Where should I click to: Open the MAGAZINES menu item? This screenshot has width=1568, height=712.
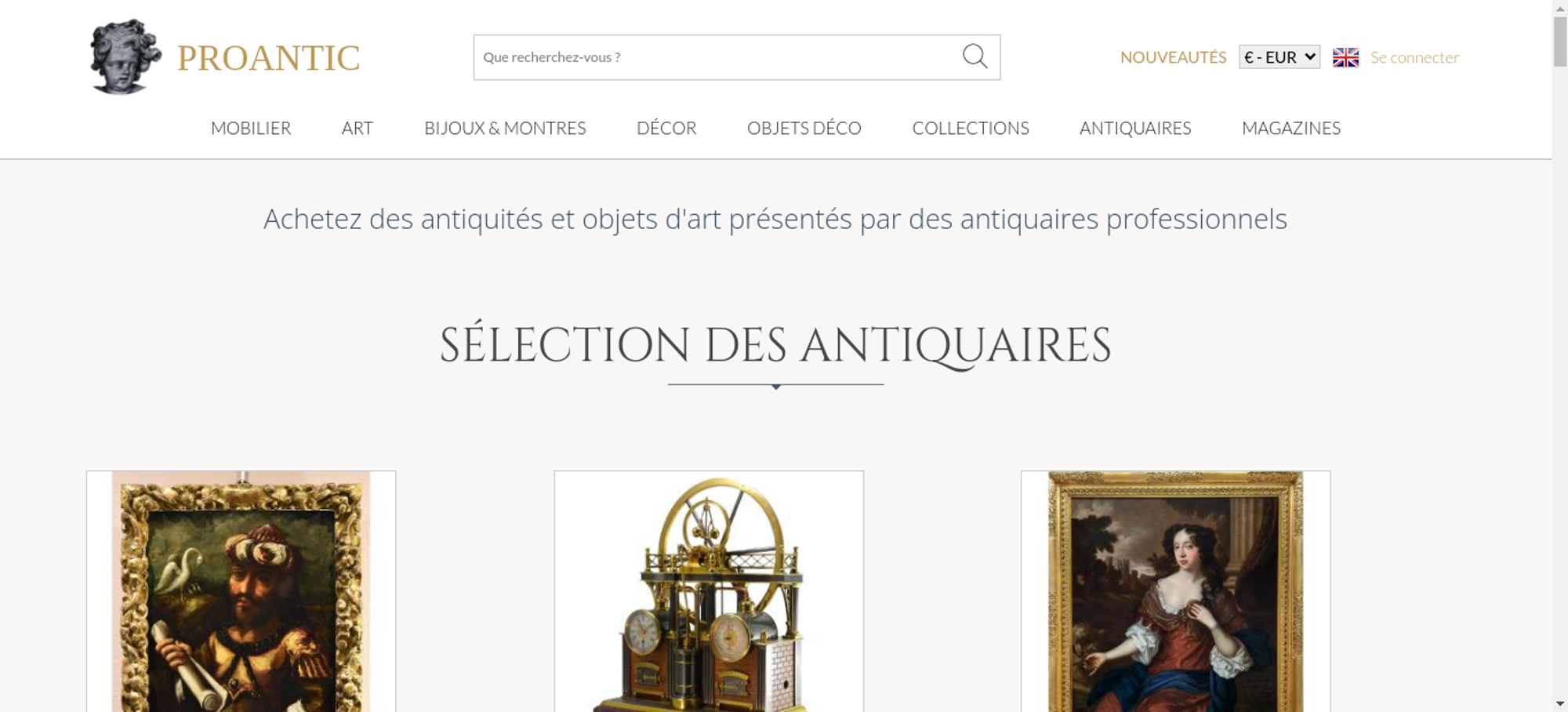(1291, 128)
